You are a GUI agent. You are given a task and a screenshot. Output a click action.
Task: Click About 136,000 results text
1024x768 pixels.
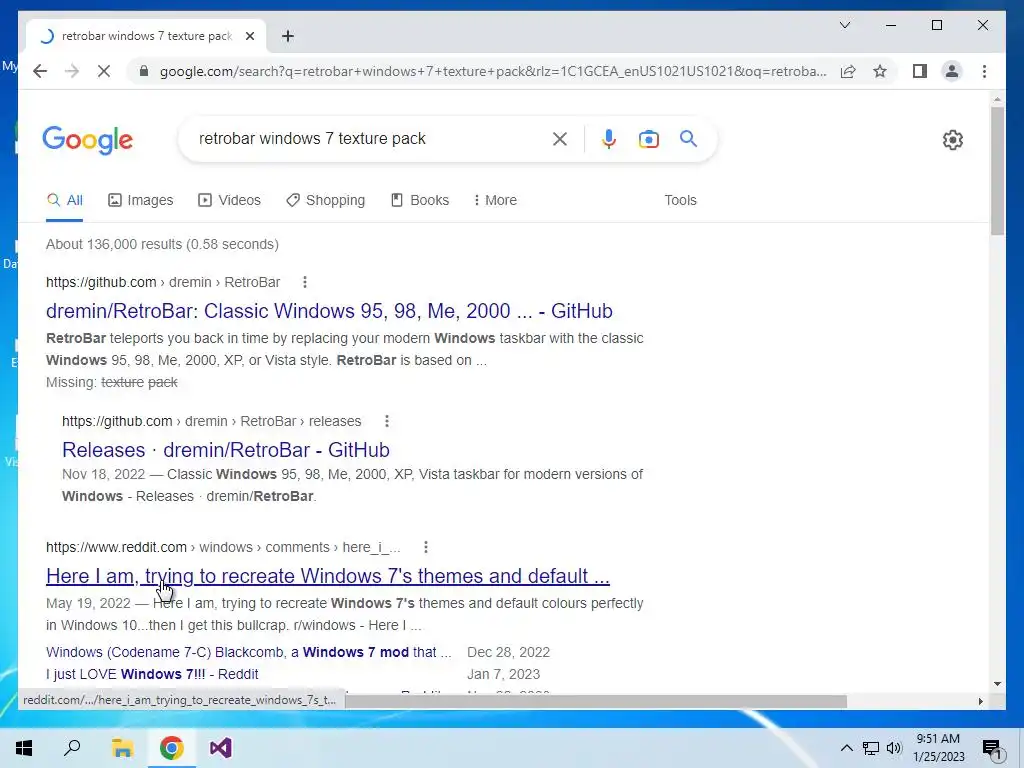(162, 244)
